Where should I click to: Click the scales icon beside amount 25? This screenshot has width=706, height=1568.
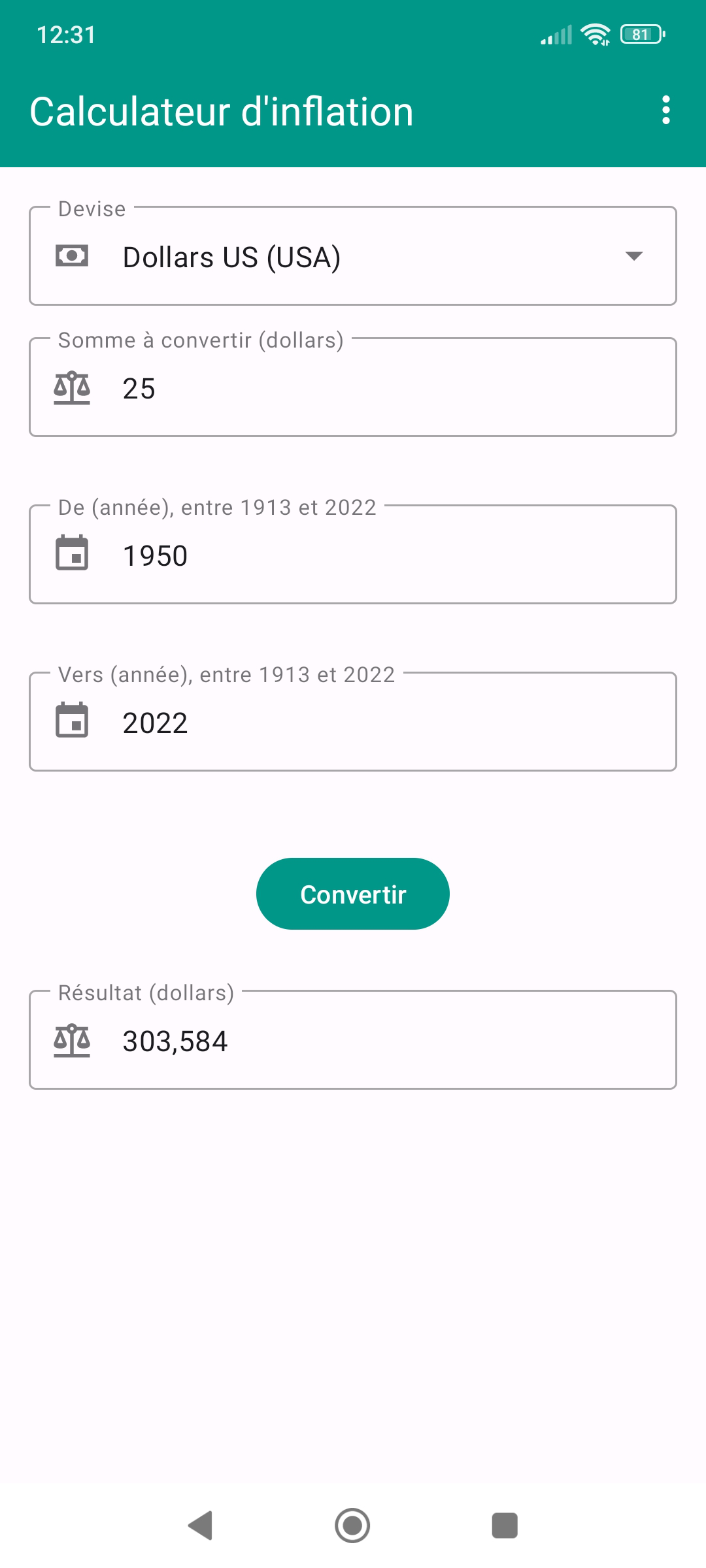(x=72, y=388)
